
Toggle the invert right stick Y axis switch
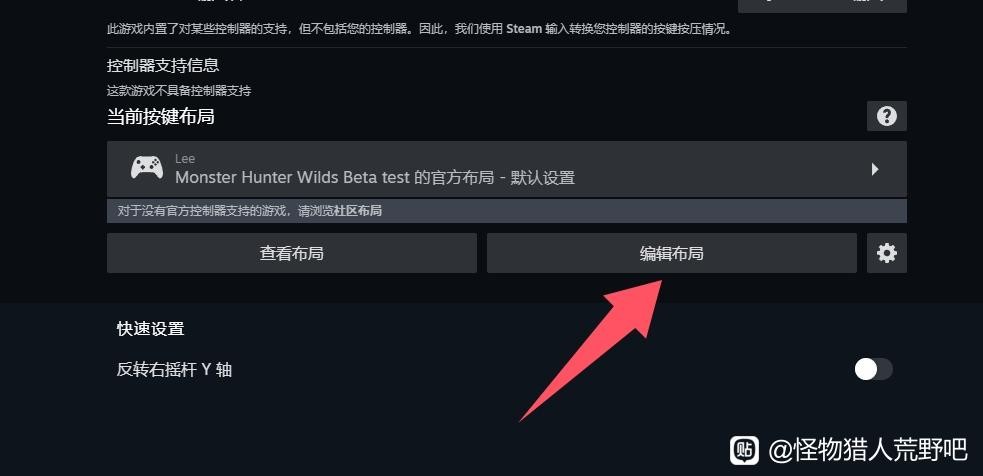pos(873,369)
